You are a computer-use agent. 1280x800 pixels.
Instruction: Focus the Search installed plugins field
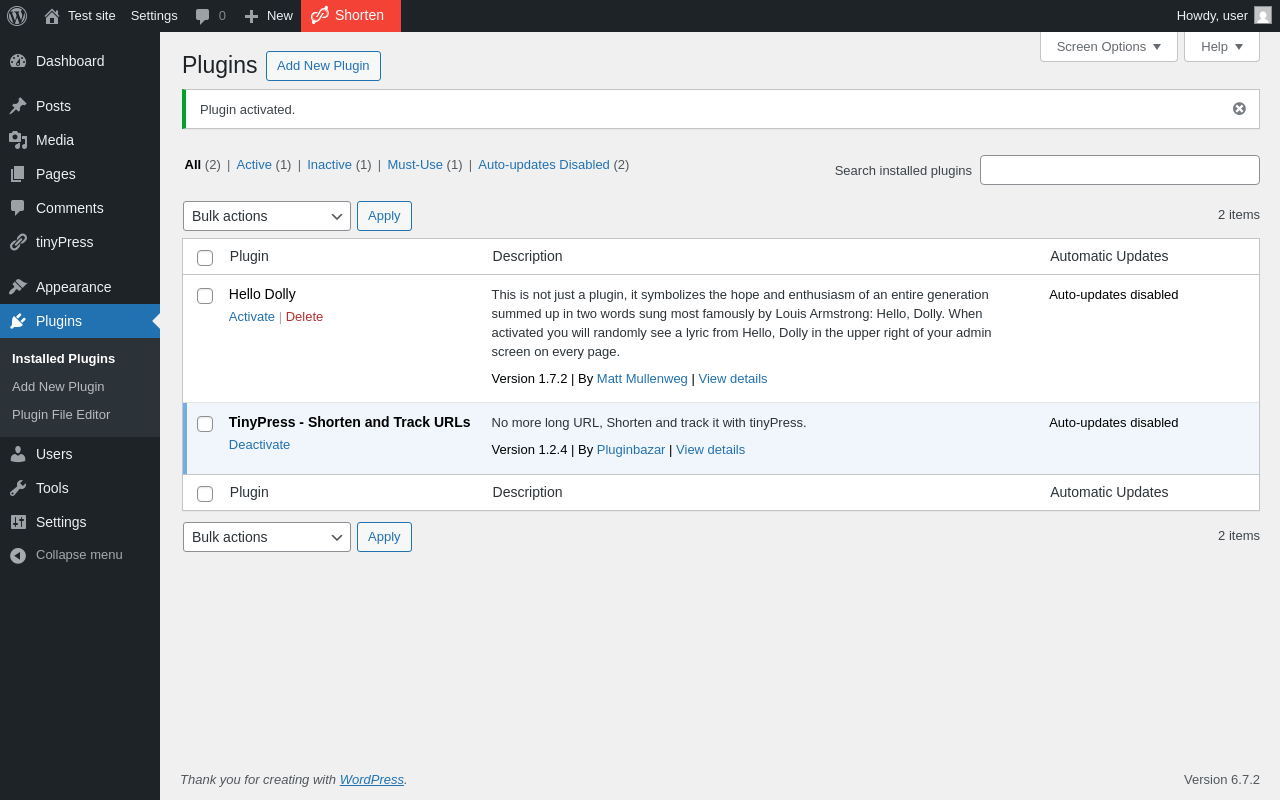(x=1119, y=170)
